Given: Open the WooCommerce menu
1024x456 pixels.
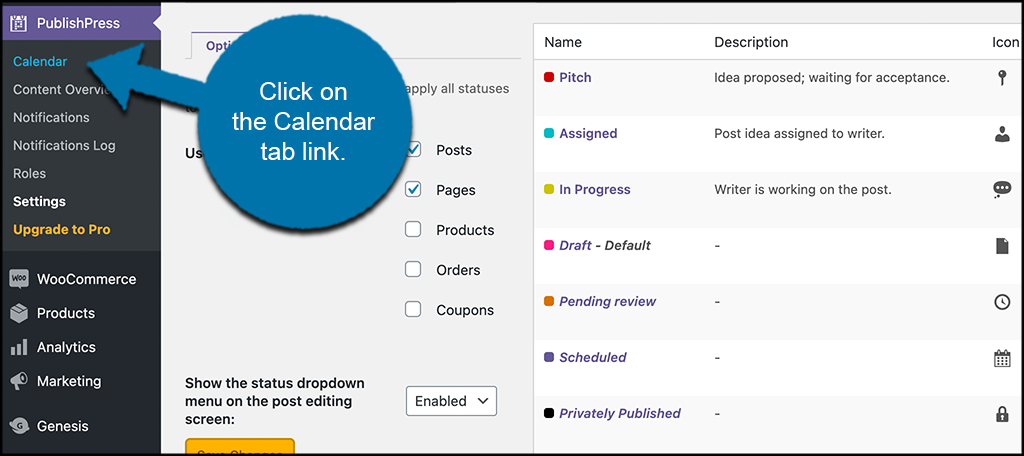Looking at the screenshot, I should tap(86, 280).
